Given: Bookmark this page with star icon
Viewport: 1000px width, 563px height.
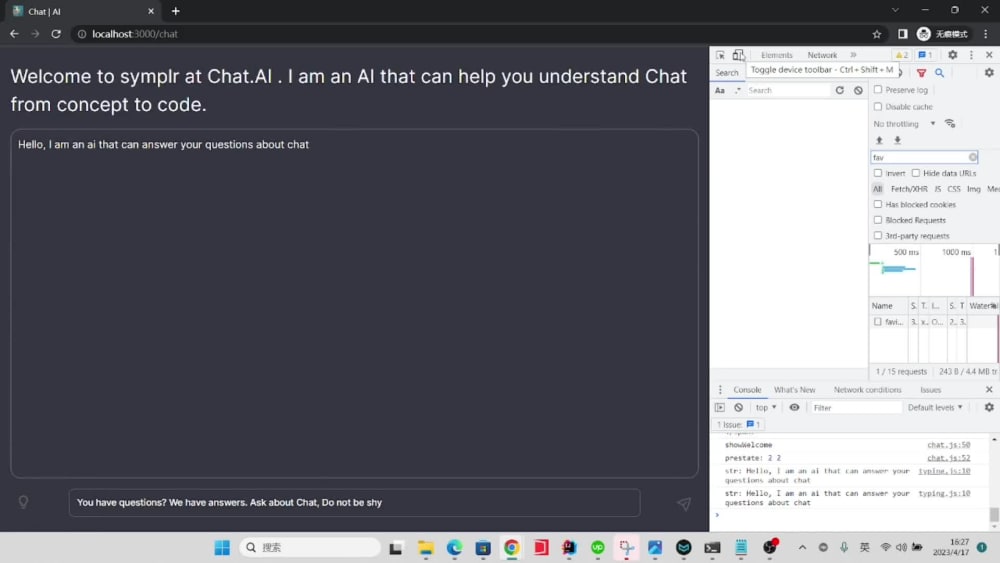Looking at the screenshot, I should click(x=877, y=34).
